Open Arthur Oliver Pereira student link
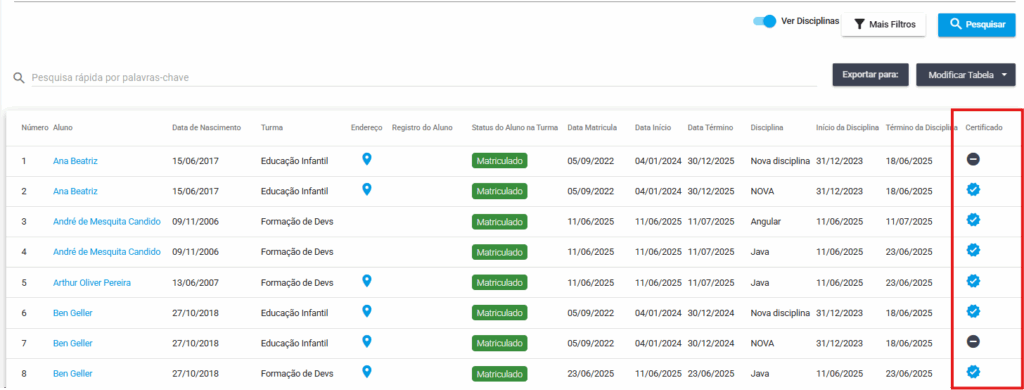The image size is (1024, 390). click(92, 283)
